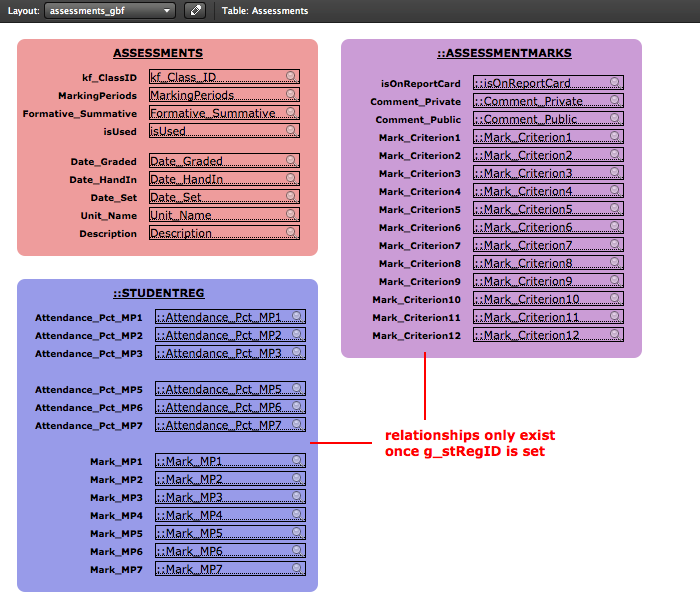Click into the isUsed field
Screen dimensions: 700x611
[215, 131]
